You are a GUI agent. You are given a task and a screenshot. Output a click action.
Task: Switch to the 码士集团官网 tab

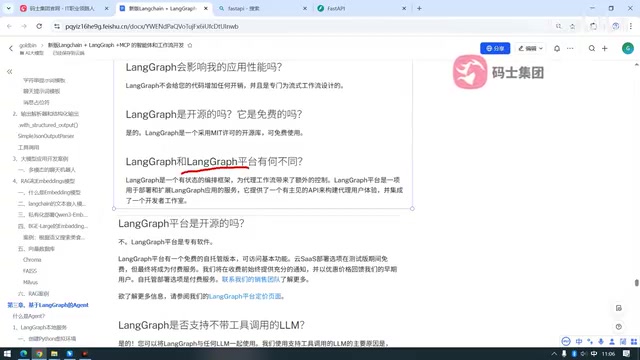click(62, 8)
